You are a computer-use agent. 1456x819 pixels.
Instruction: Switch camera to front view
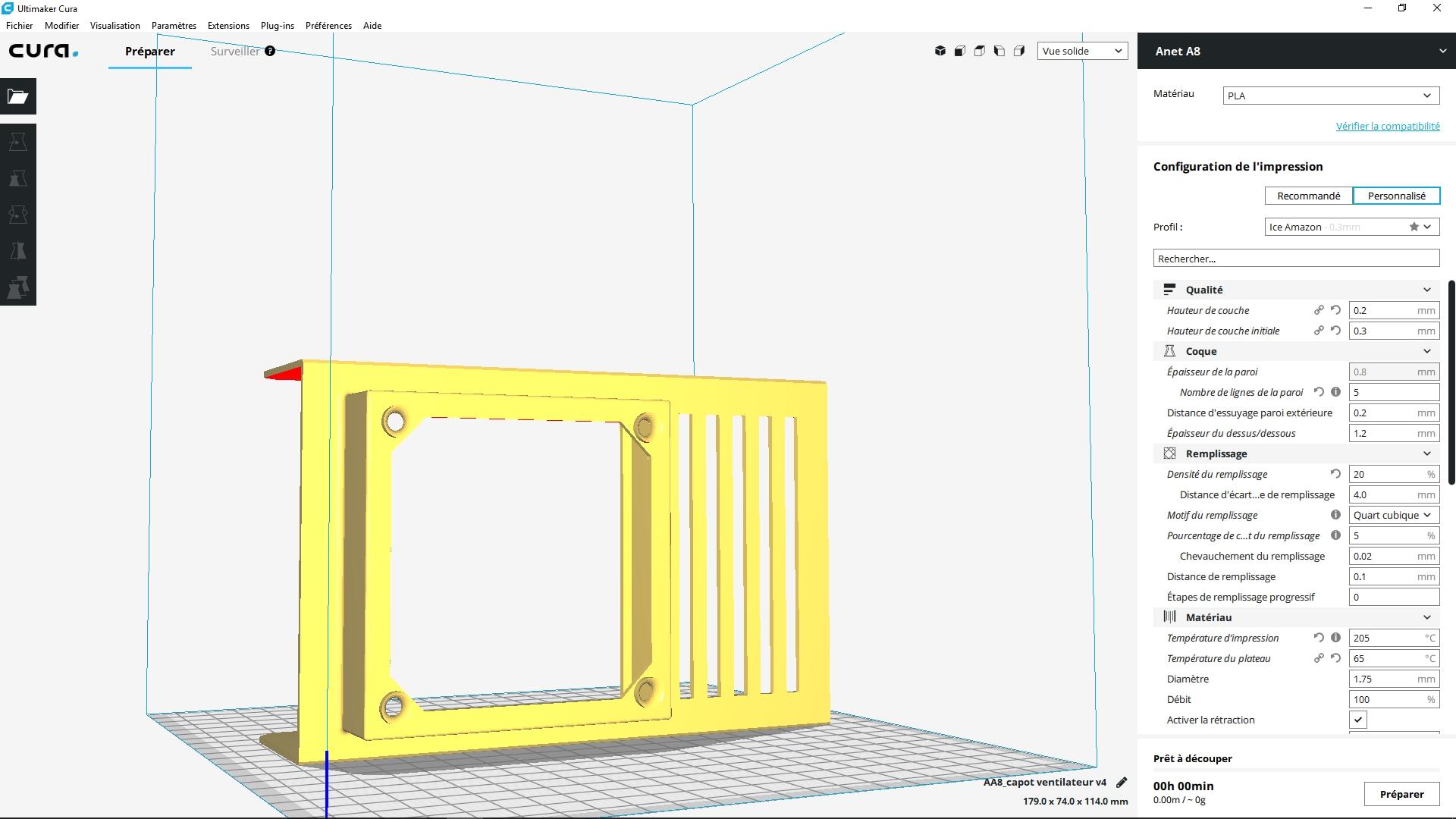coord(959,51)
